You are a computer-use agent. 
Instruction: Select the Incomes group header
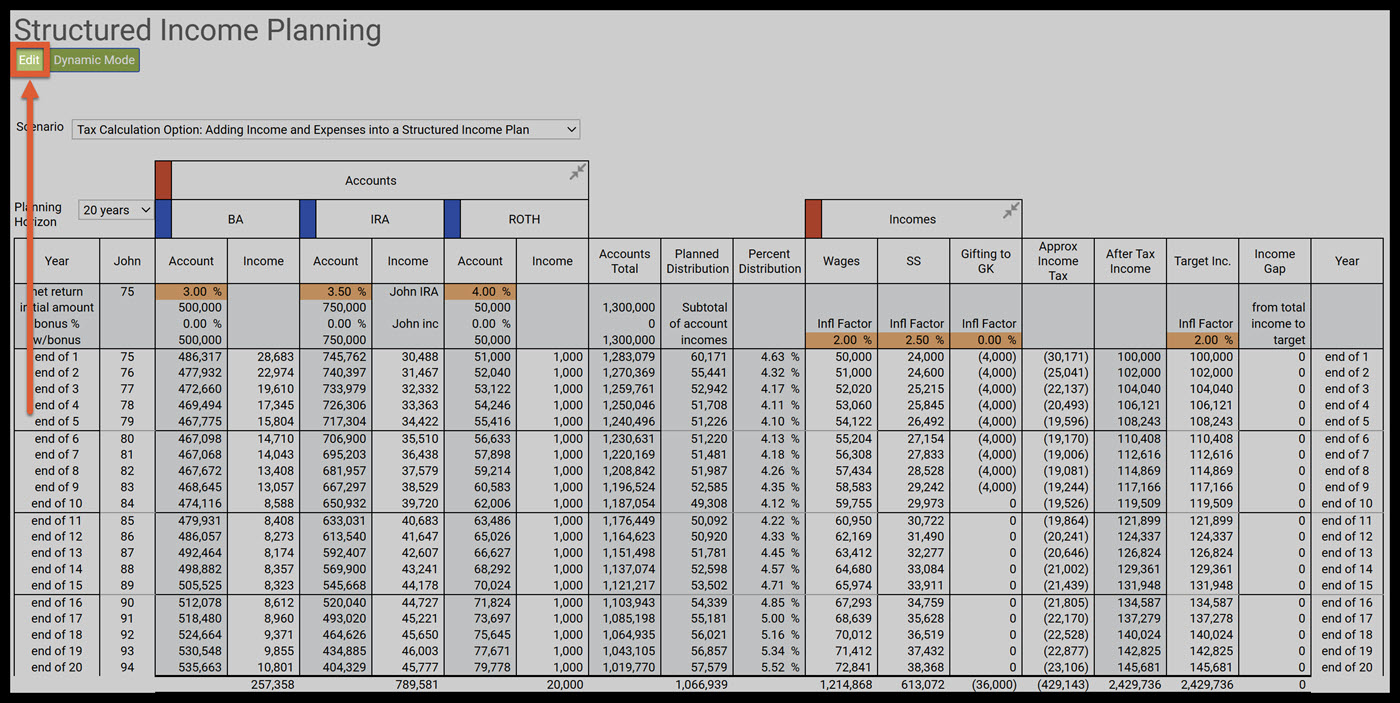pos(913,218)
